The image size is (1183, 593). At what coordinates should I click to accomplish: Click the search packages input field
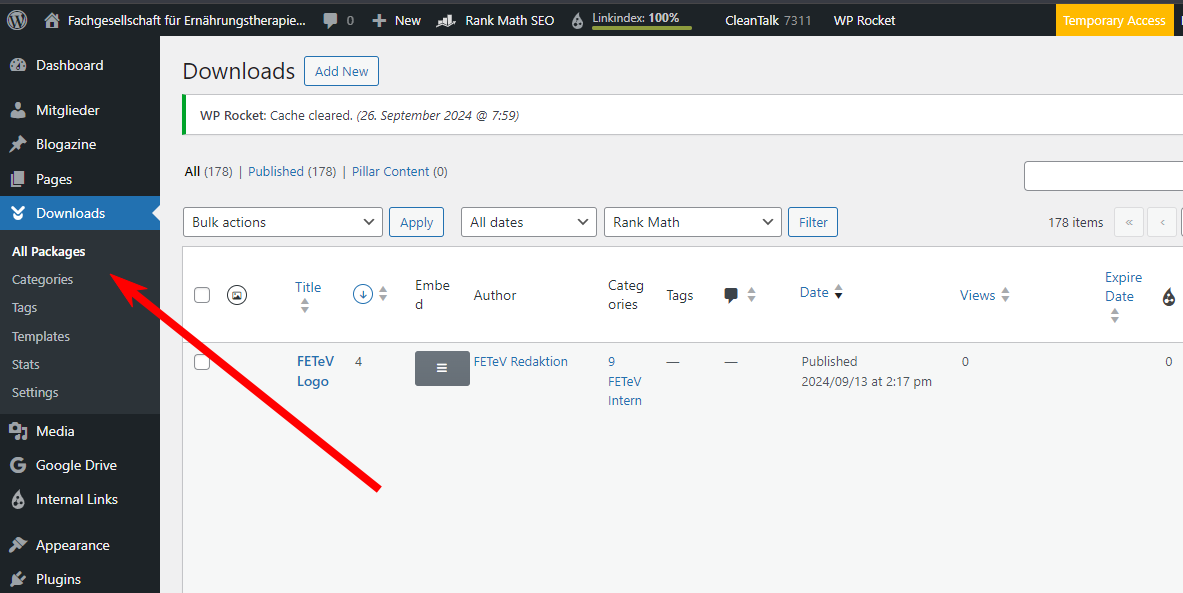[1103, 177]
